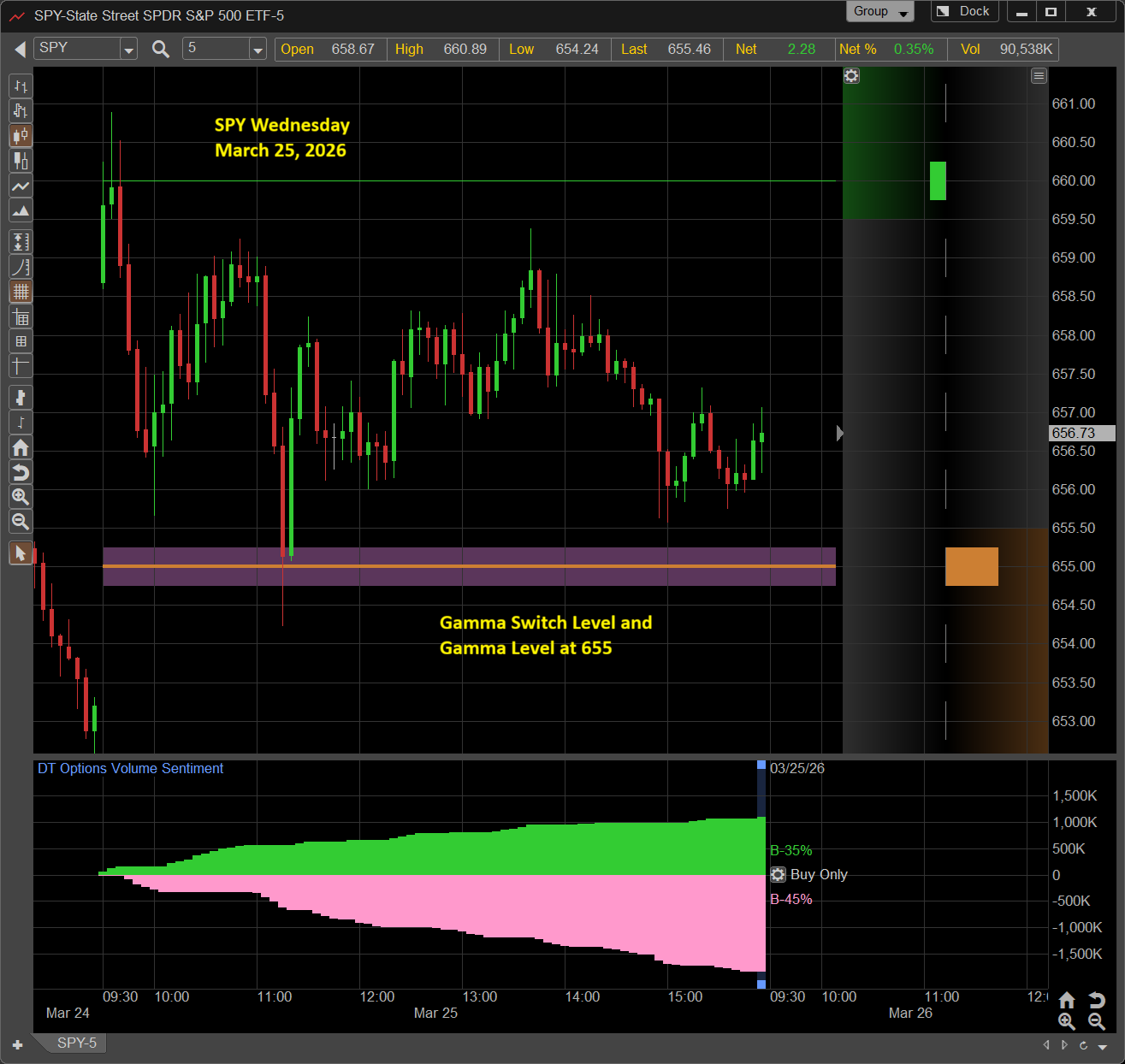This screenshot has height=1064, width=1125.
Task: Switch to the mountain area chart type
Action: [x=21, y=210]
